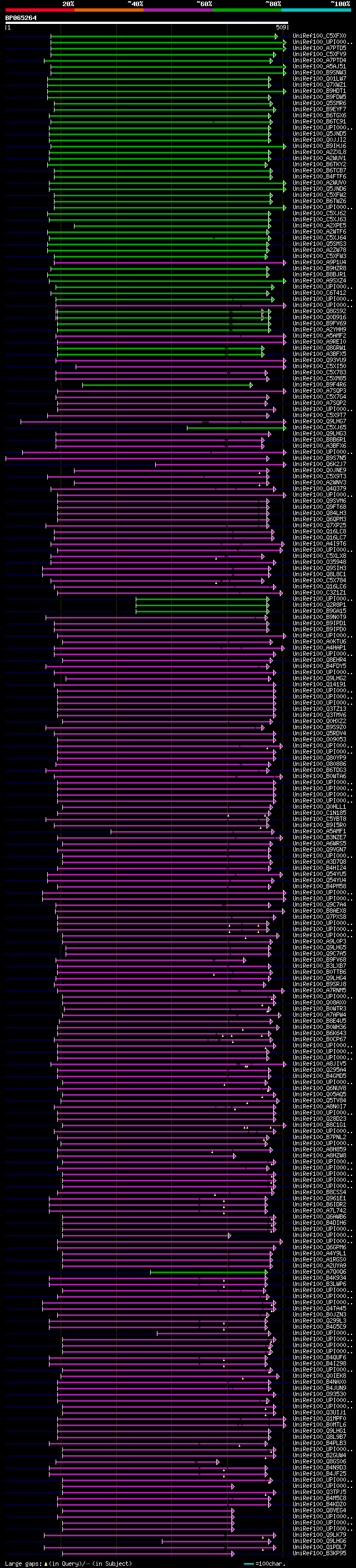Viewport: 356px width, 1568px height.
Task: Open the UniRef100_C5XFX0 hit link
Action: coord(319,36)
